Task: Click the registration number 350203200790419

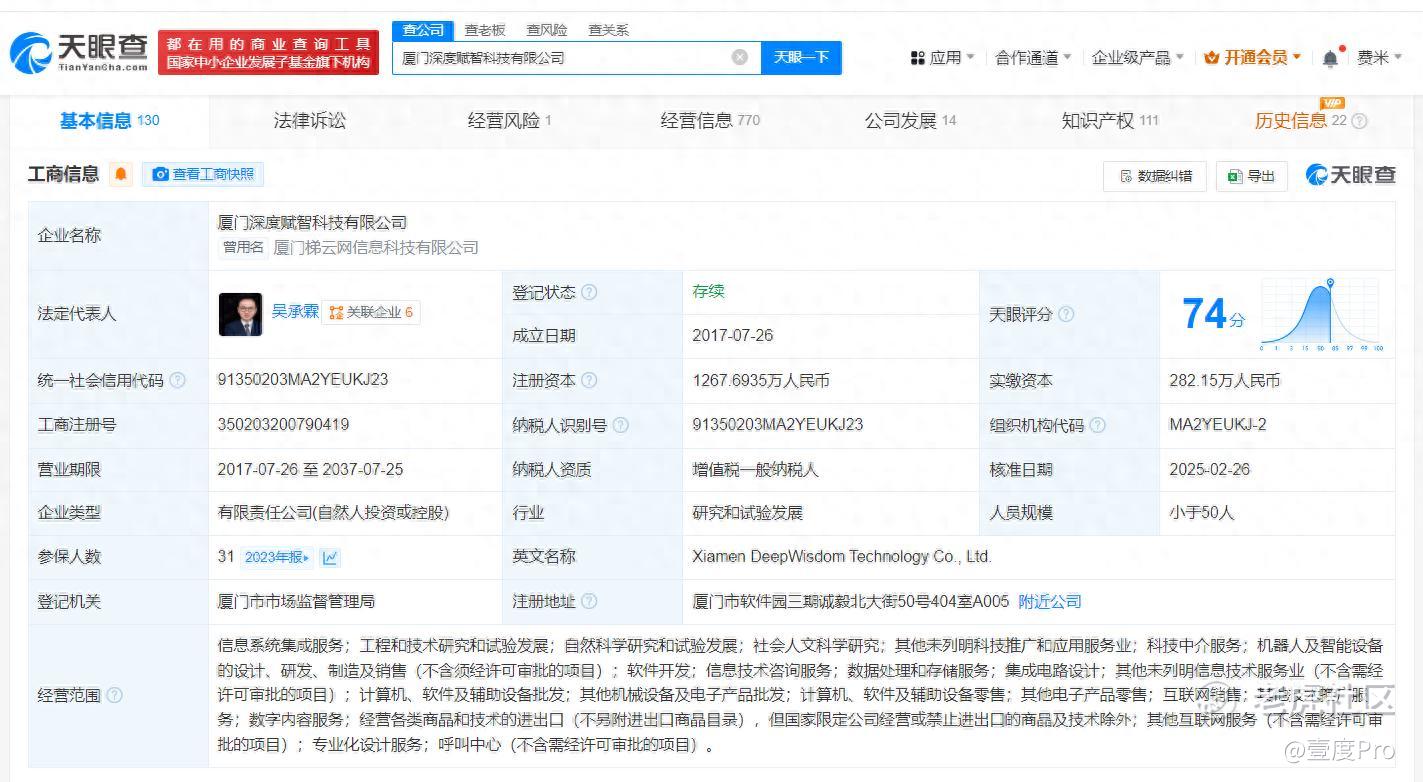Action: click(x=284, y=424)
